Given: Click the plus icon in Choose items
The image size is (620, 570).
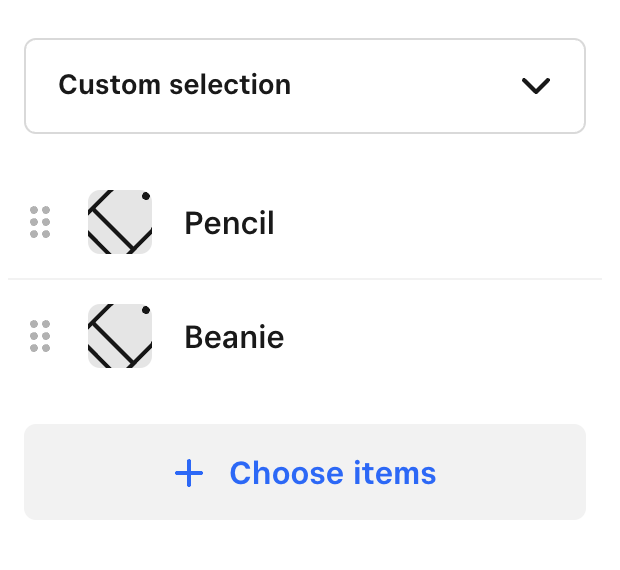Looking at the screenshot, I should [189, 473].
